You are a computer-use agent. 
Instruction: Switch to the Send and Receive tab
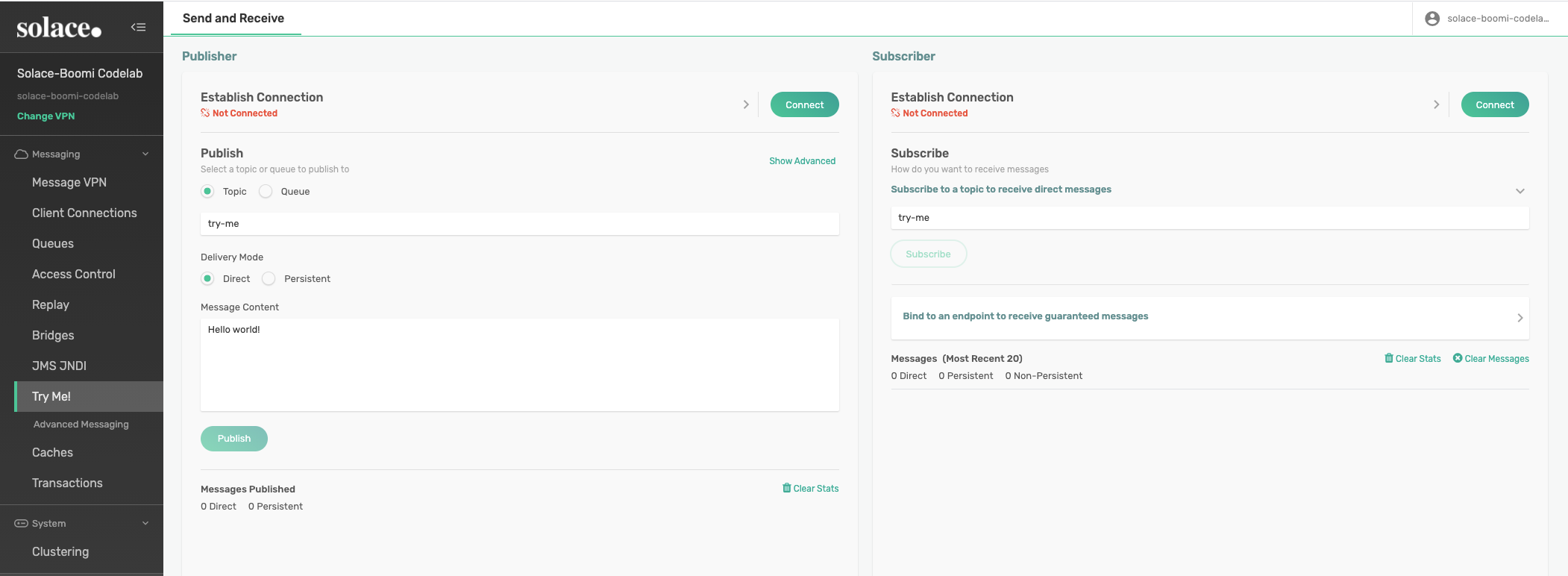click(233, 19)
